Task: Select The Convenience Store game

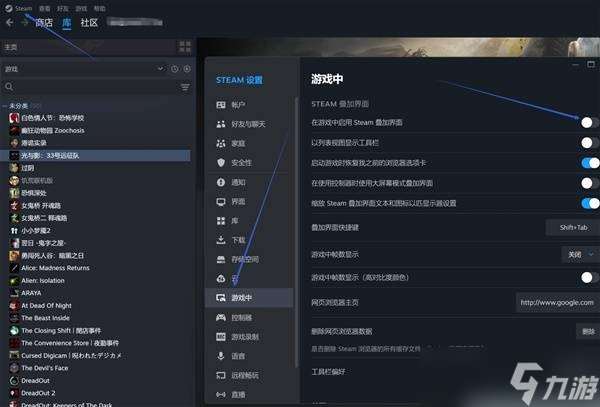Action: pos(64,343)
